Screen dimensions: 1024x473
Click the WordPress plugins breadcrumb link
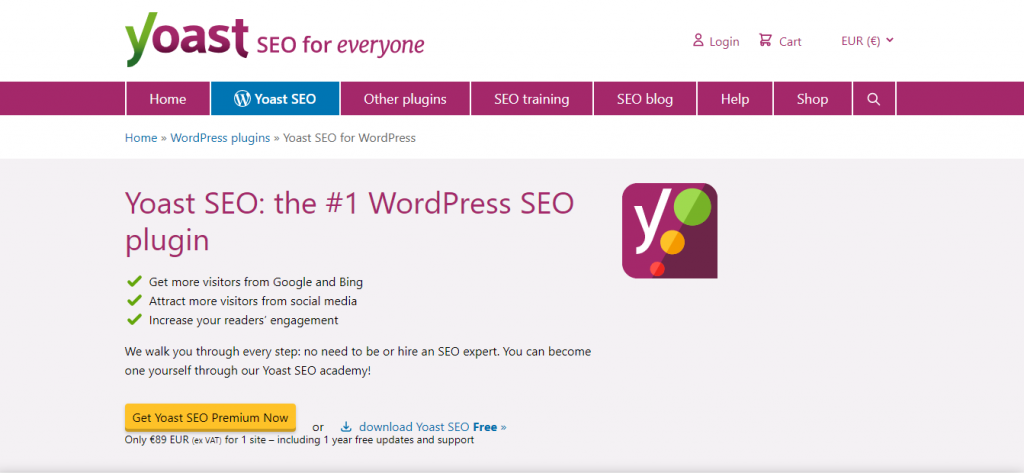[x=220, y=138]
